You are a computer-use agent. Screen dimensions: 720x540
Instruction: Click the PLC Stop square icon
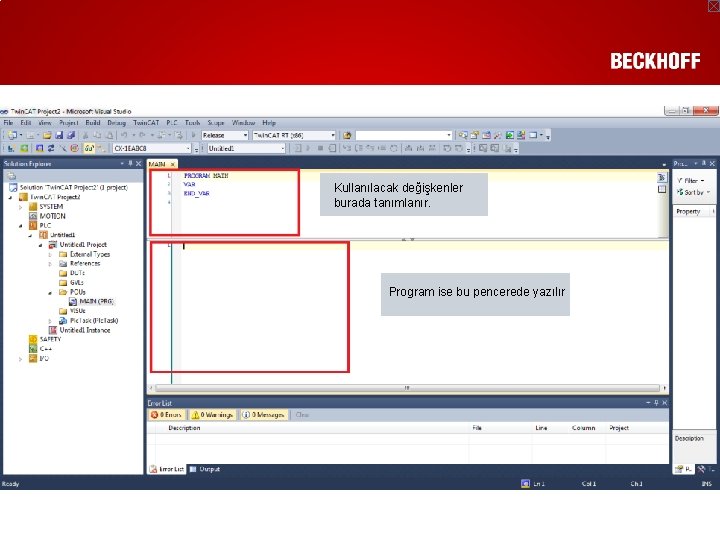(321, 148)
